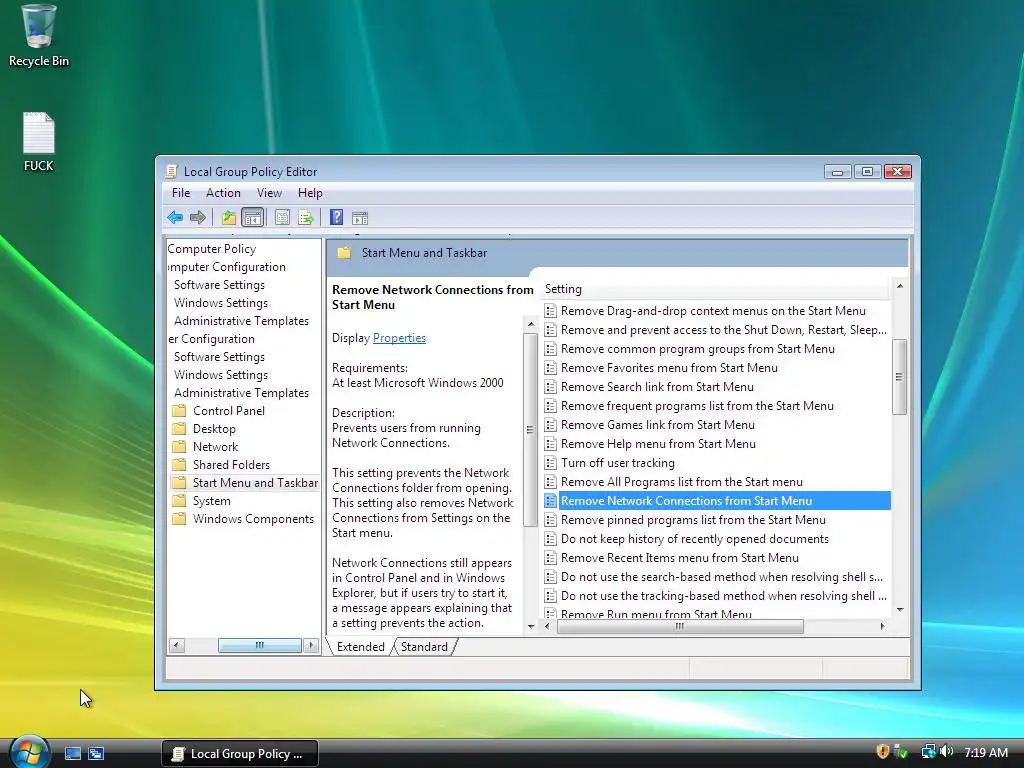
Task: Click tree pane scroll left arrow
Action: pyautogui.click(x=176, y=645)
